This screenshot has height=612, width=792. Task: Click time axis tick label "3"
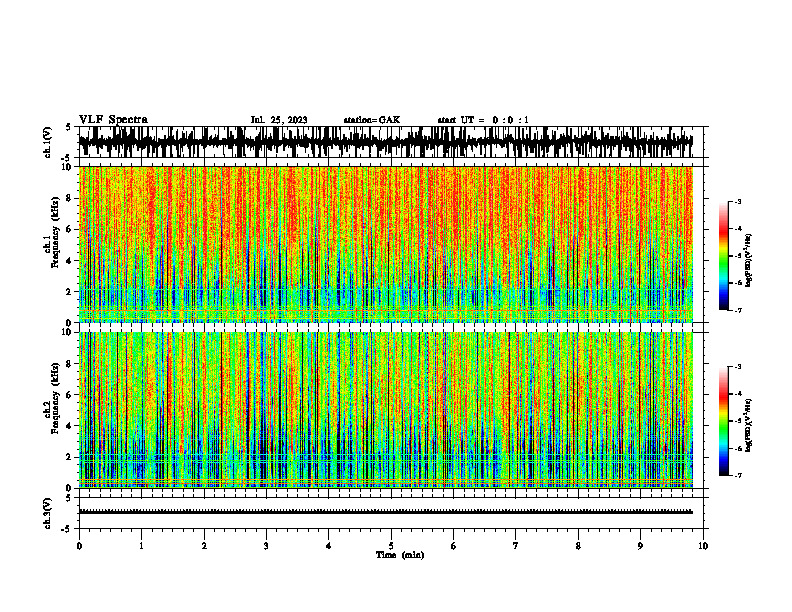click(266, 546)
